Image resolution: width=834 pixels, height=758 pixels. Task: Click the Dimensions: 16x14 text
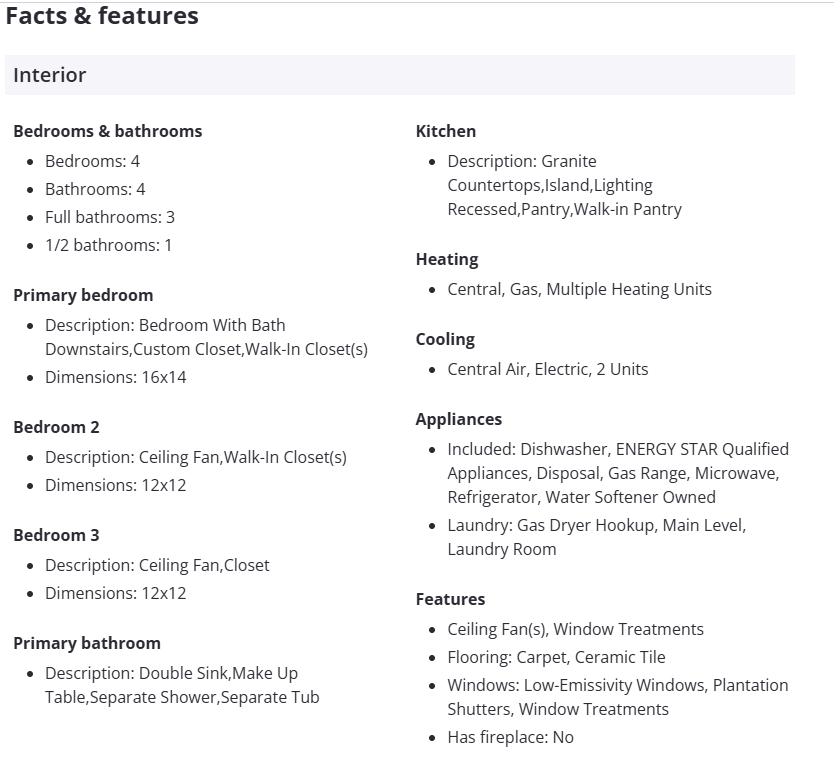(x=115, y=377)
